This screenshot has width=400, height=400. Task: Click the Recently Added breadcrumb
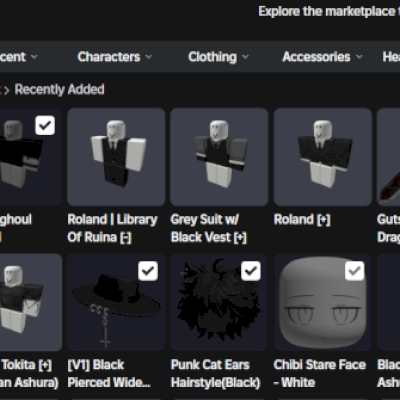click(x=60, y=90)
